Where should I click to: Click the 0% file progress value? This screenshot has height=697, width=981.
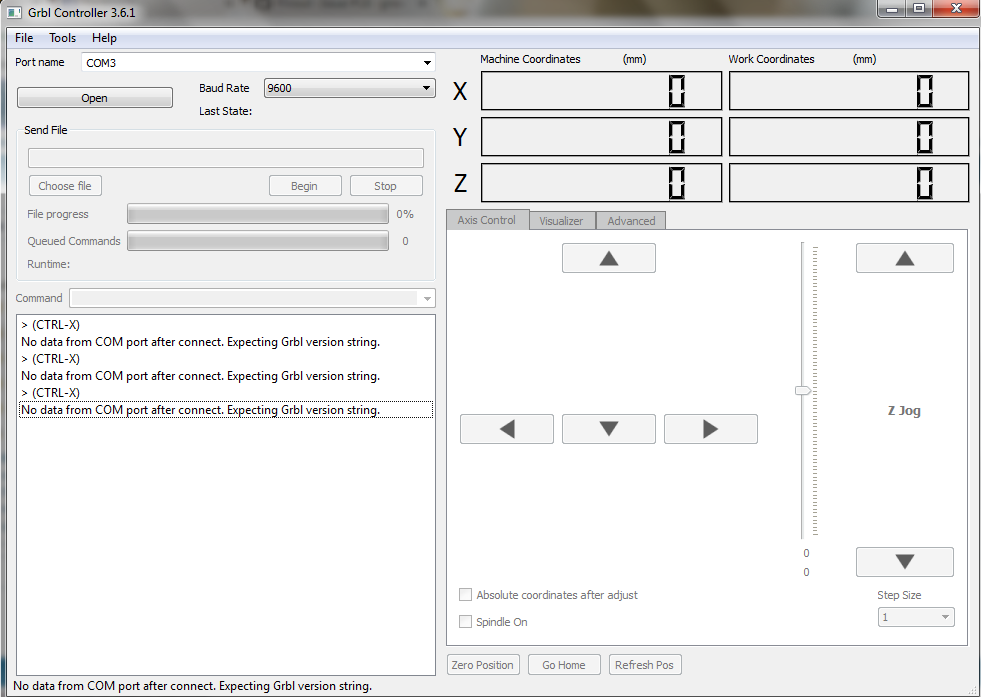[405, 214]
